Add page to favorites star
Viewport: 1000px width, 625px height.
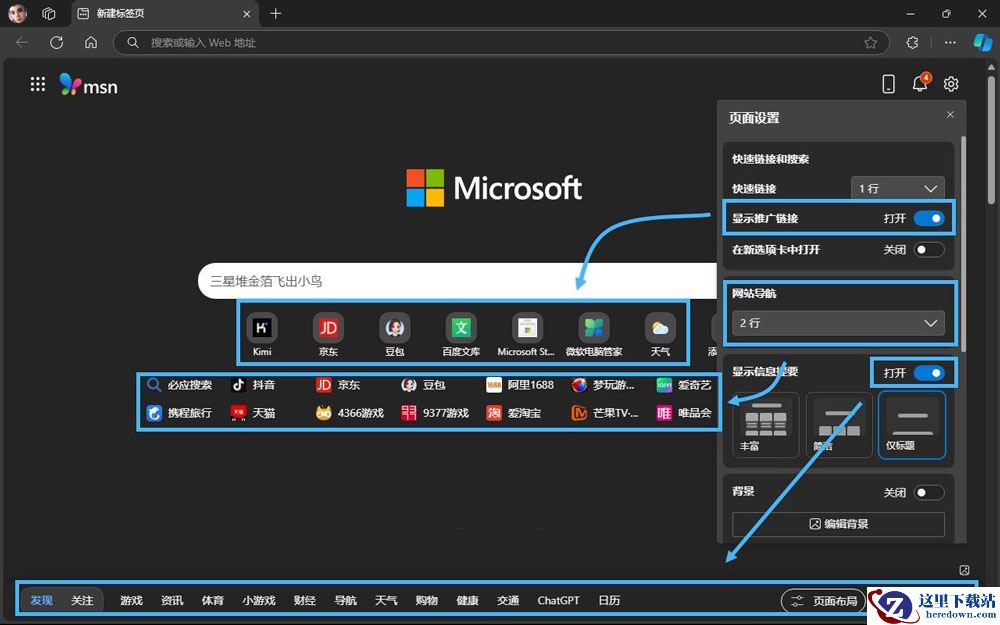click(871, 43)
